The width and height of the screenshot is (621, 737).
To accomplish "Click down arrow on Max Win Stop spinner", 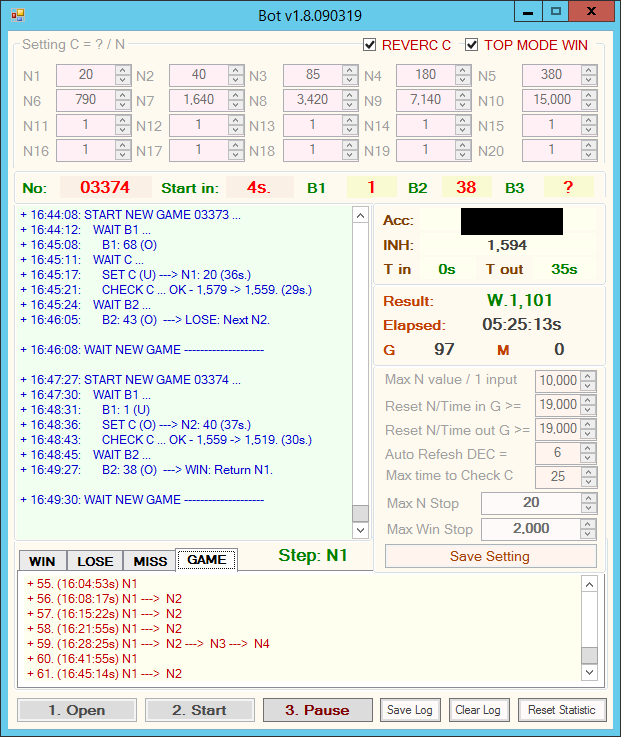I will coord(588,533).
